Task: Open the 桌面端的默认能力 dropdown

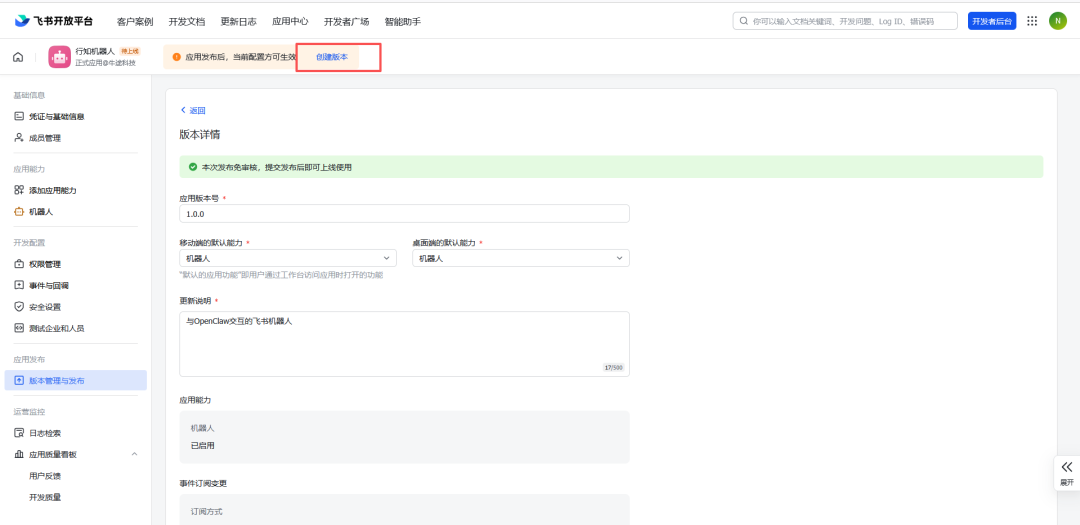Action: 521,258
